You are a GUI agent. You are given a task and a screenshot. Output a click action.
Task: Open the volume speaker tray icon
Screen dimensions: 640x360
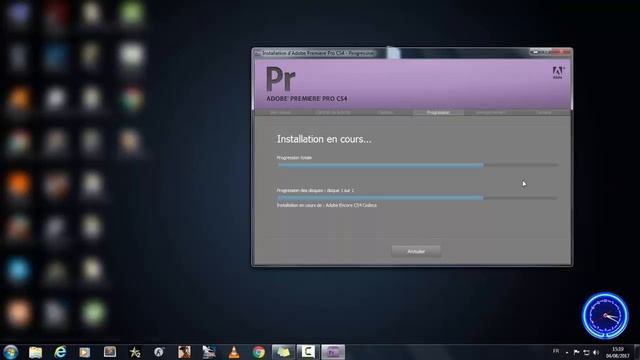(x=596, y=352)
